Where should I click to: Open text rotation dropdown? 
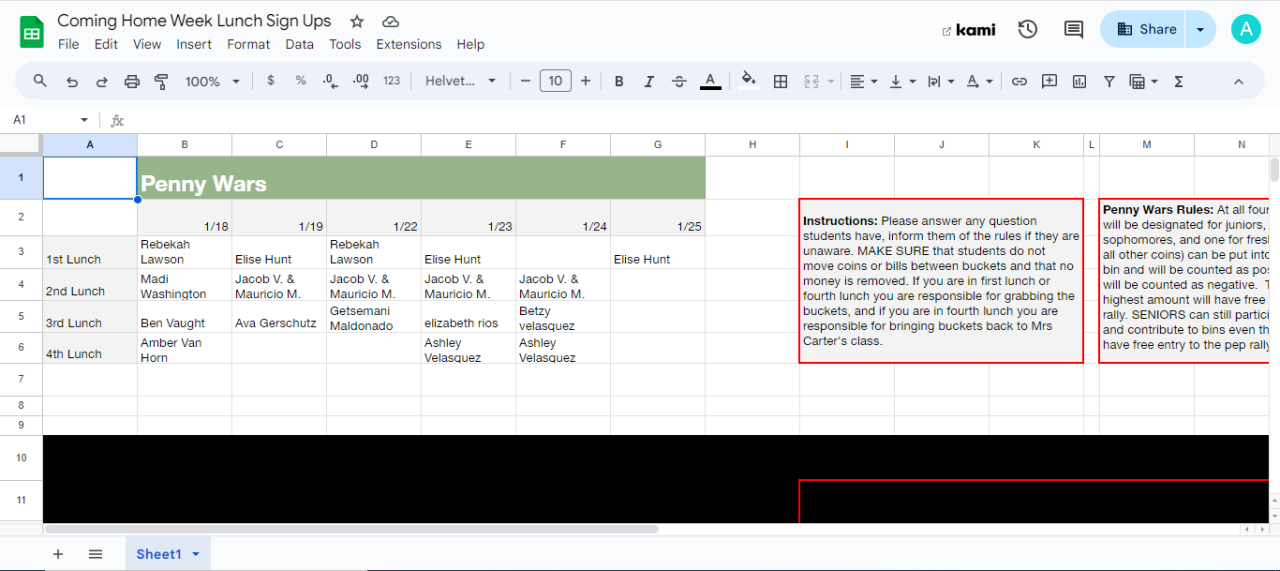point(979,81)
